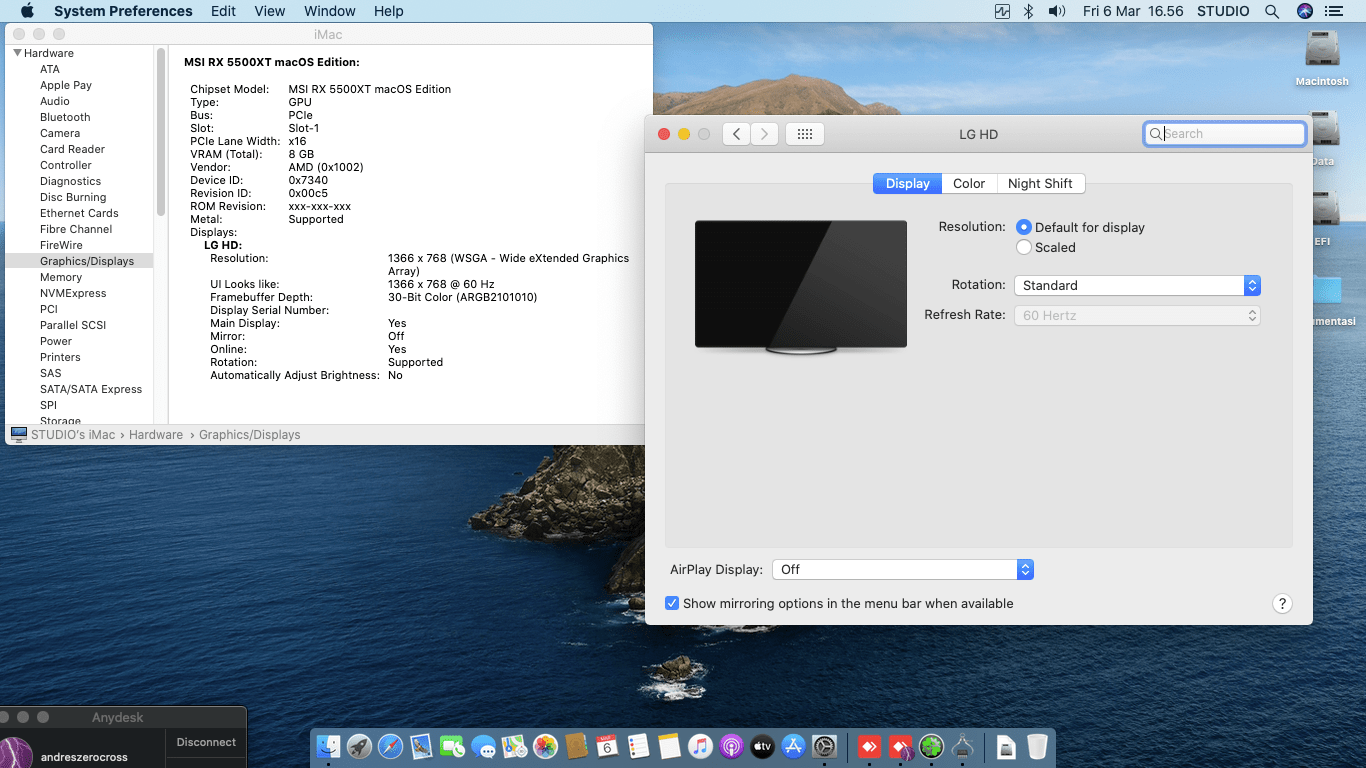This screenshot has height=768, width=1366.
Task: Open App Store from the Dock
Action: point(793,746)
